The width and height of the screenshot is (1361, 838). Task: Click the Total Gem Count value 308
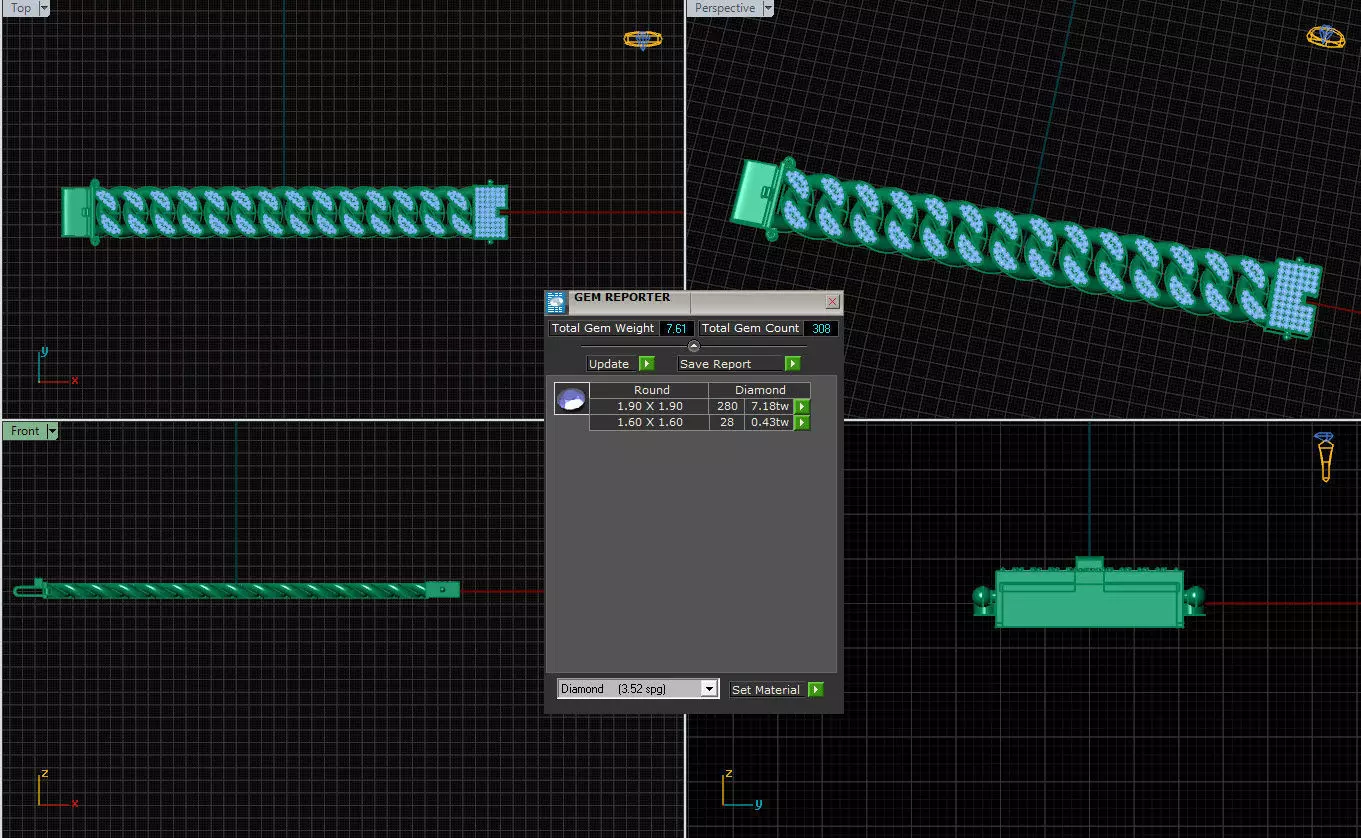(x=822, y=328)
